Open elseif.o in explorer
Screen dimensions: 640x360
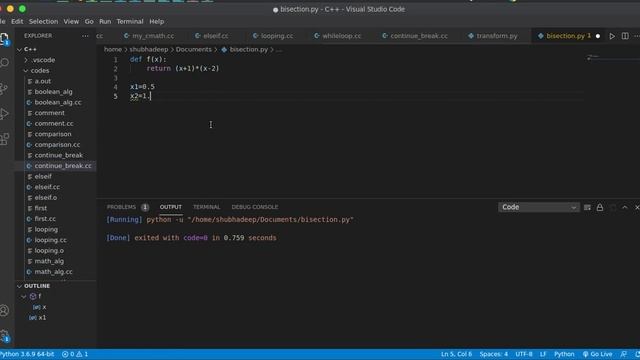46,198
